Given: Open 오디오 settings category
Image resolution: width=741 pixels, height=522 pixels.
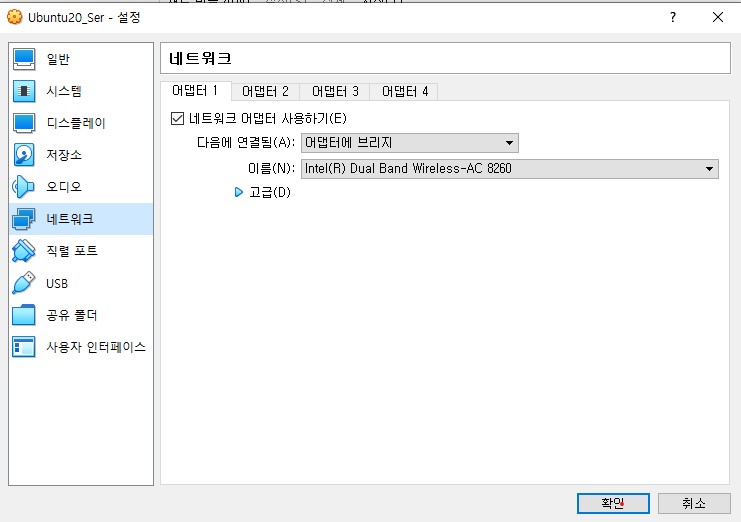Looking at the screenshot, I should tap(64, 187).
